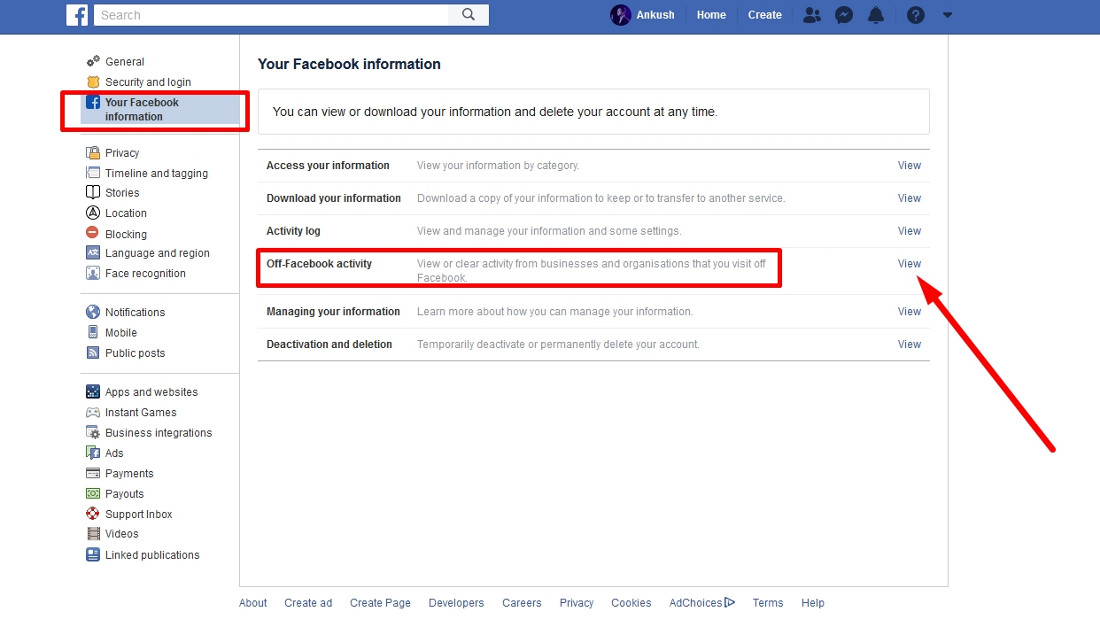The width and height of the screenshot is (1100, 627).
Task: Open Support Inbox
Action: click(138, 514)
